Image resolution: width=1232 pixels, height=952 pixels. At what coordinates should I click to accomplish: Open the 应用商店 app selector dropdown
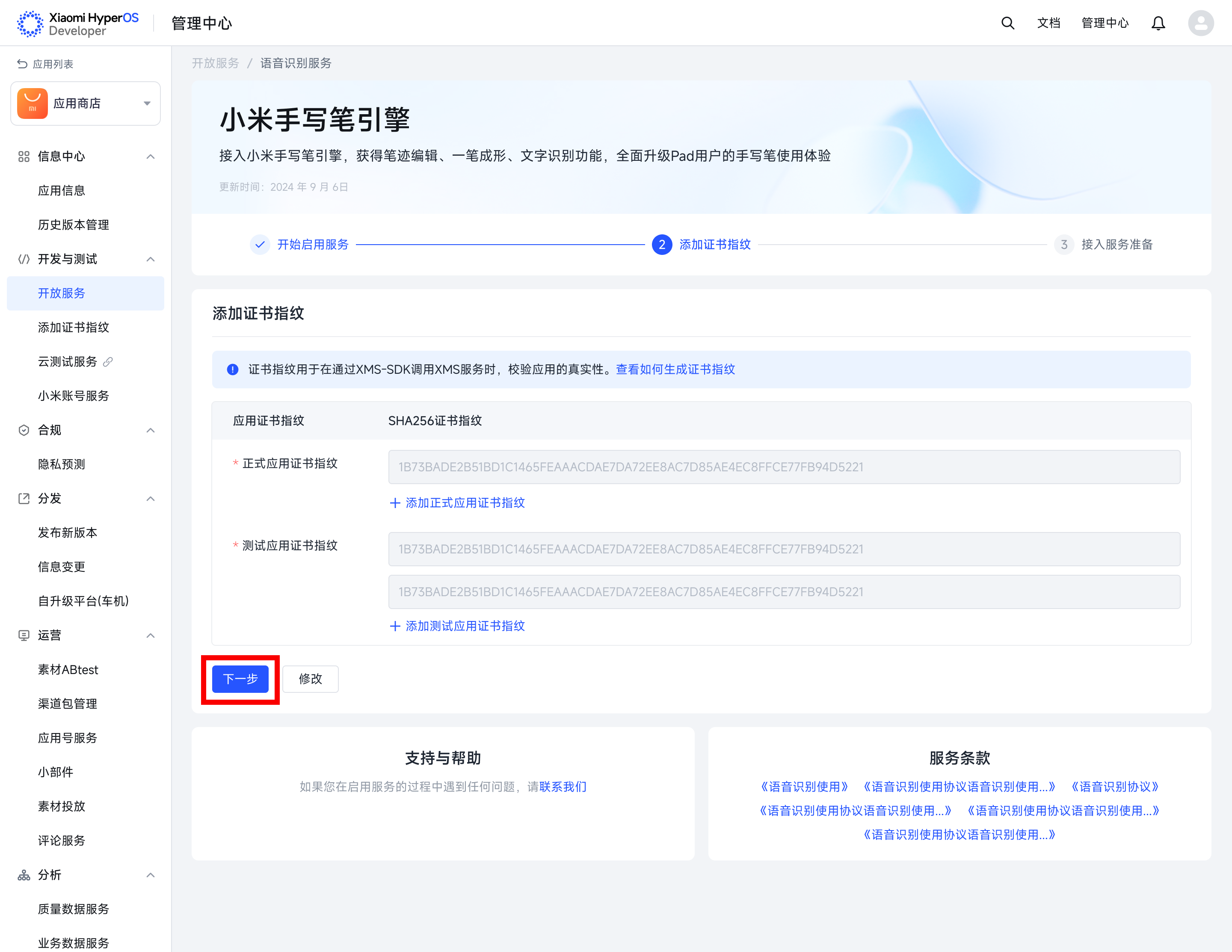click(x=86, y=103)
